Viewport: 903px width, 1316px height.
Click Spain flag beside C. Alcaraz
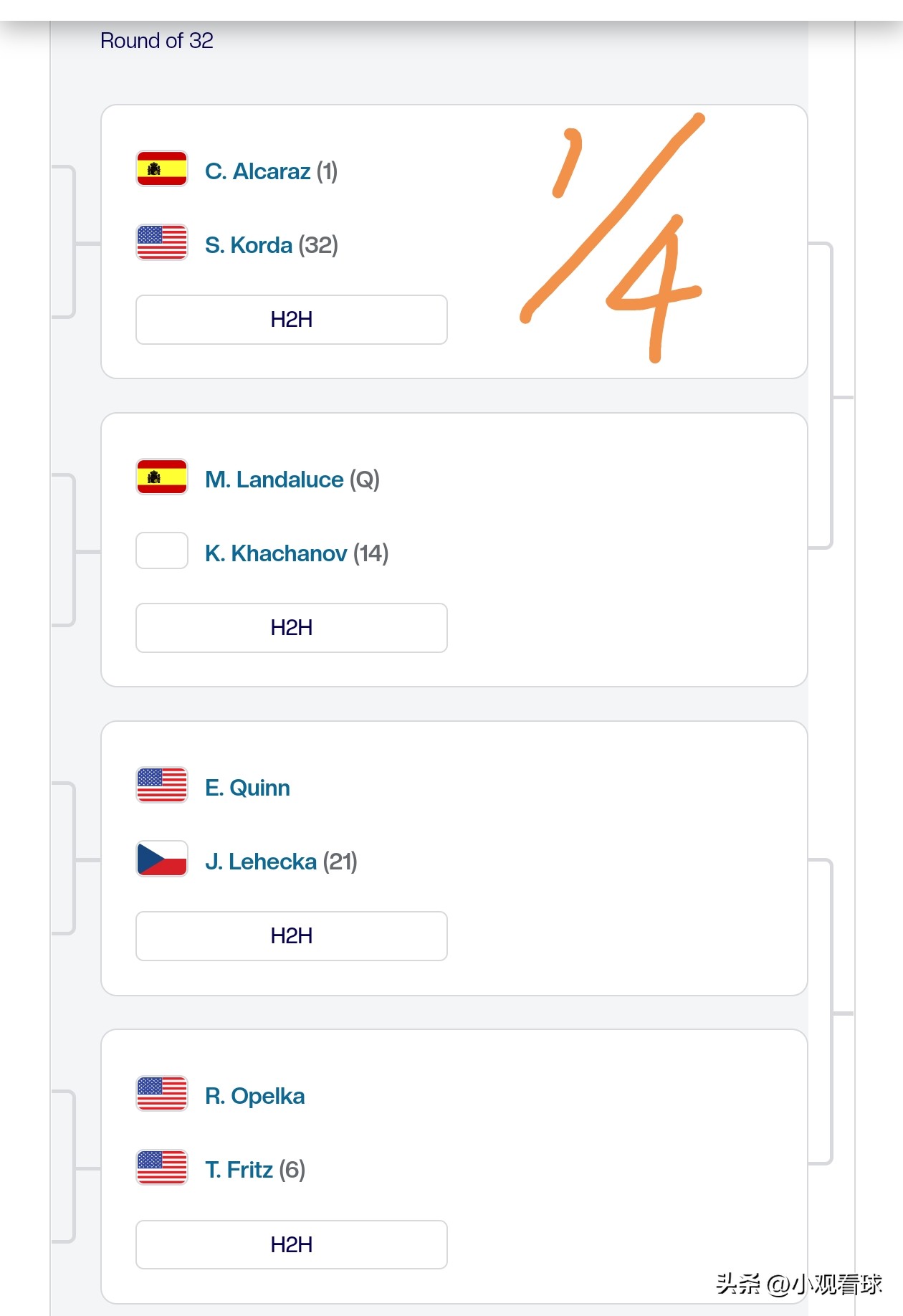162,169
